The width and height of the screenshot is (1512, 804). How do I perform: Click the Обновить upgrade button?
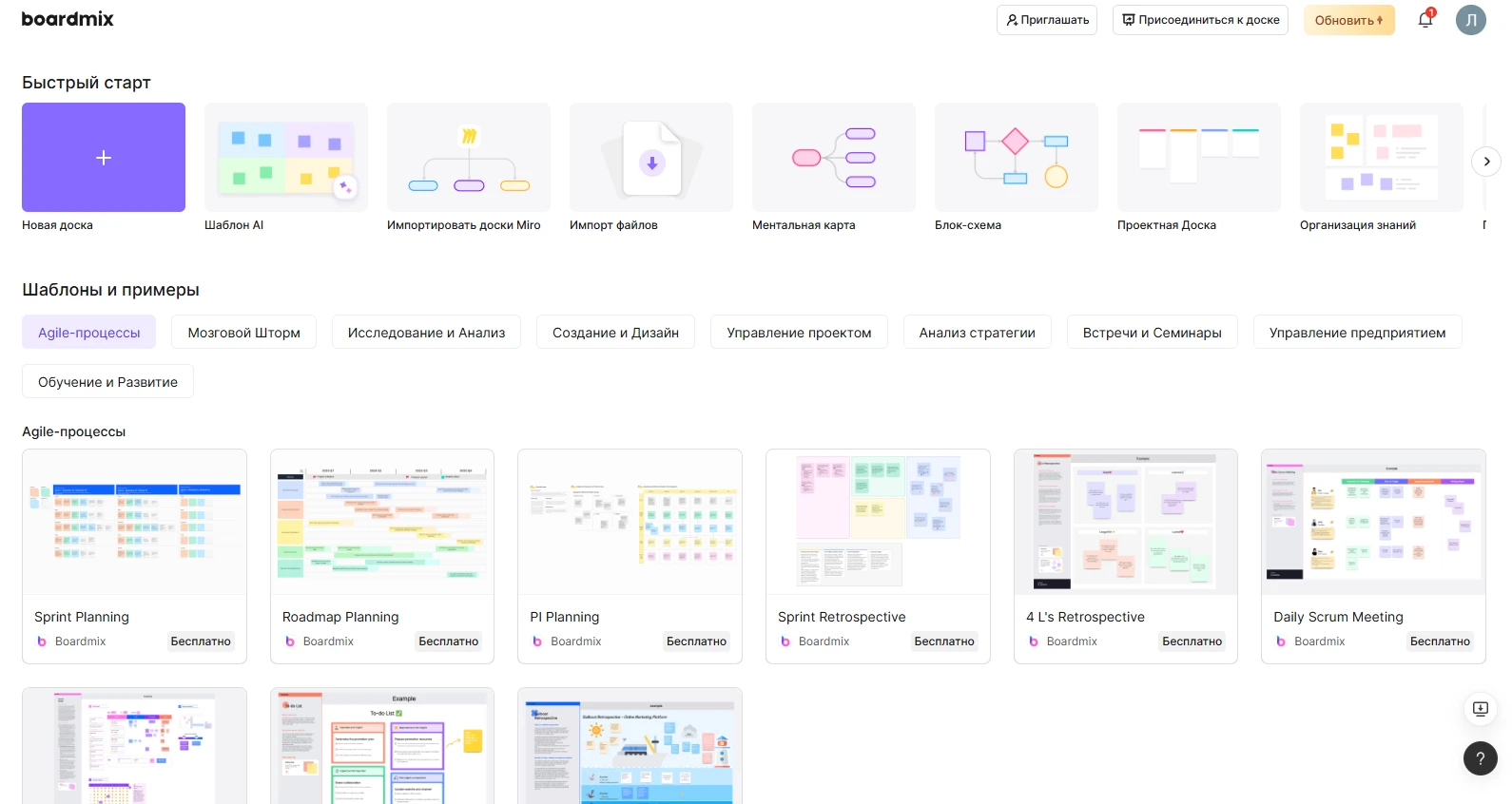coord(1348,20)
